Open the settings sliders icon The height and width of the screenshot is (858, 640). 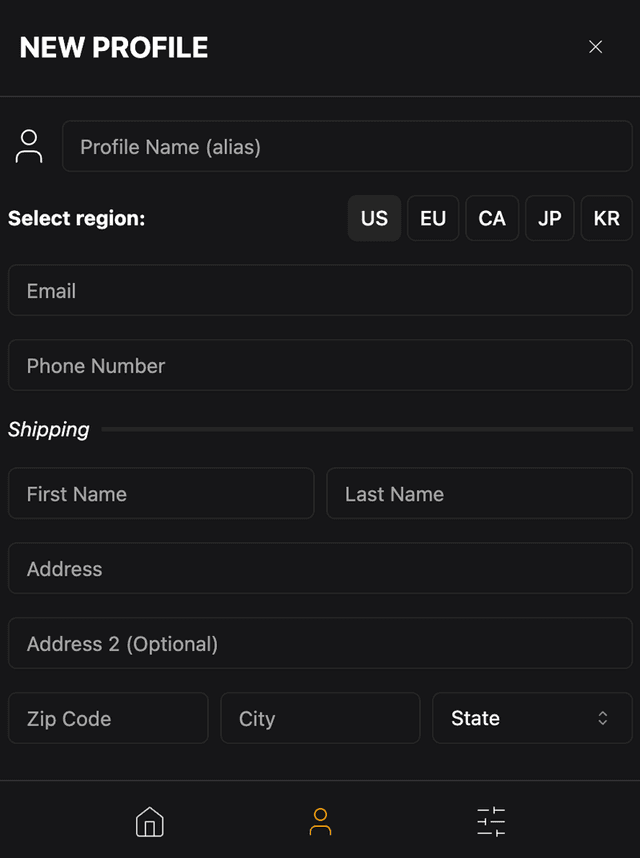pyautogui.click(x=491, y=821)
